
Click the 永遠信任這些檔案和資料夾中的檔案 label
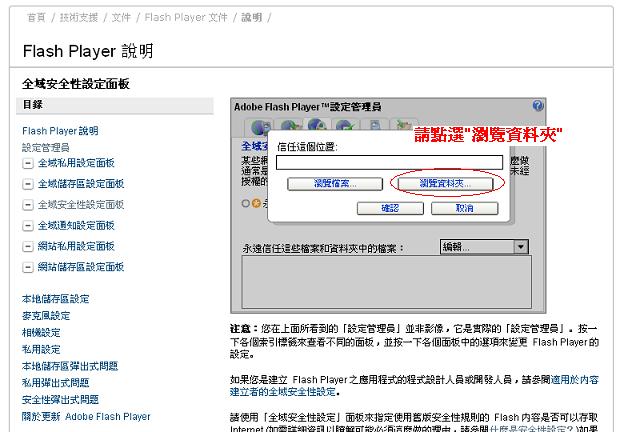click(323, 249)
